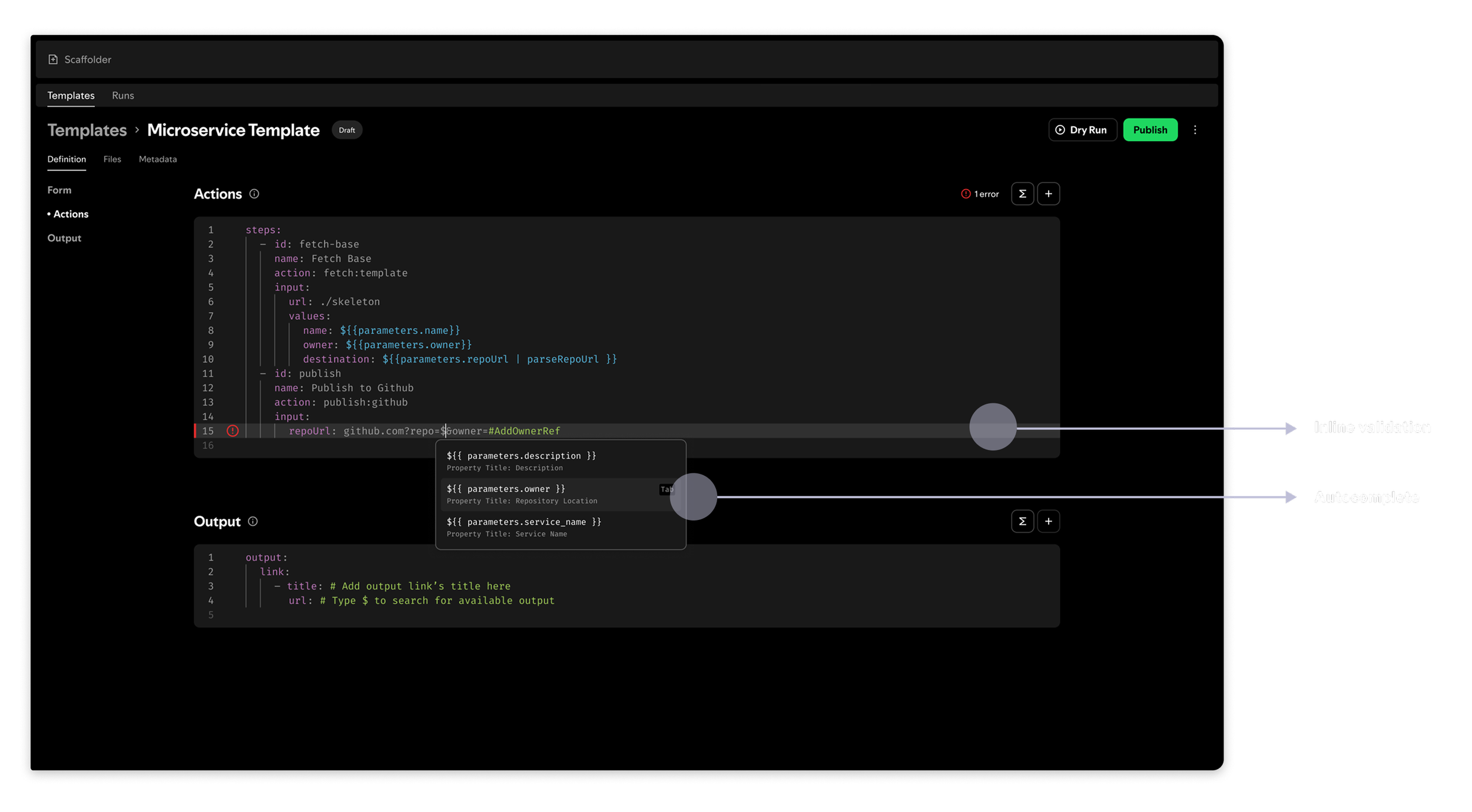Click the Output section plus button

[x=1048, y=521]
